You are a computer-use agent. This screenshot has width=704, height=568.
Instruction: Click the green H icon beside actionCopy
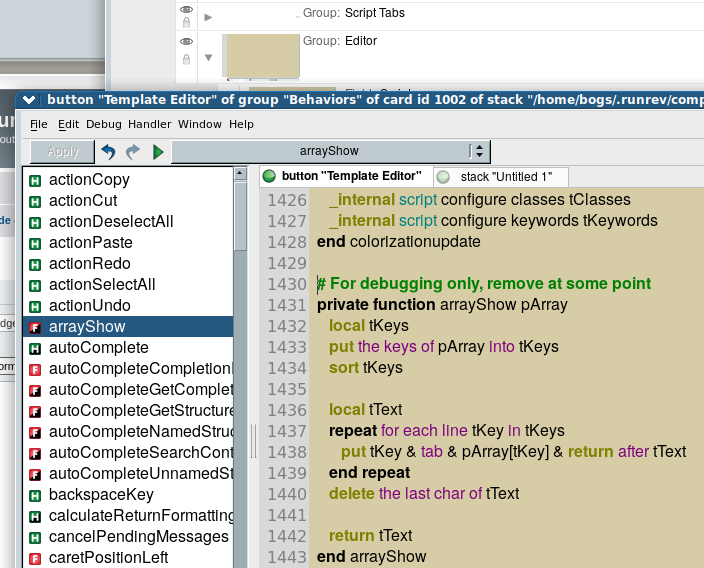pyautogui.click(x=35, y=180)
